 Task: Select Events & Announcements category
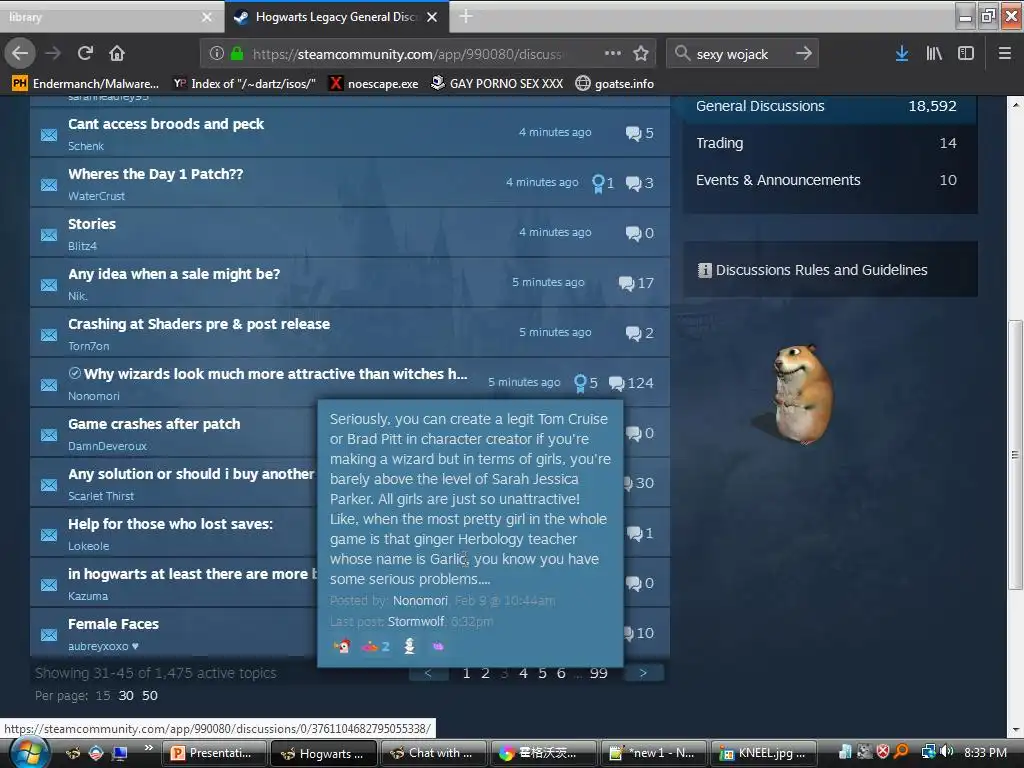pos(830,180)
